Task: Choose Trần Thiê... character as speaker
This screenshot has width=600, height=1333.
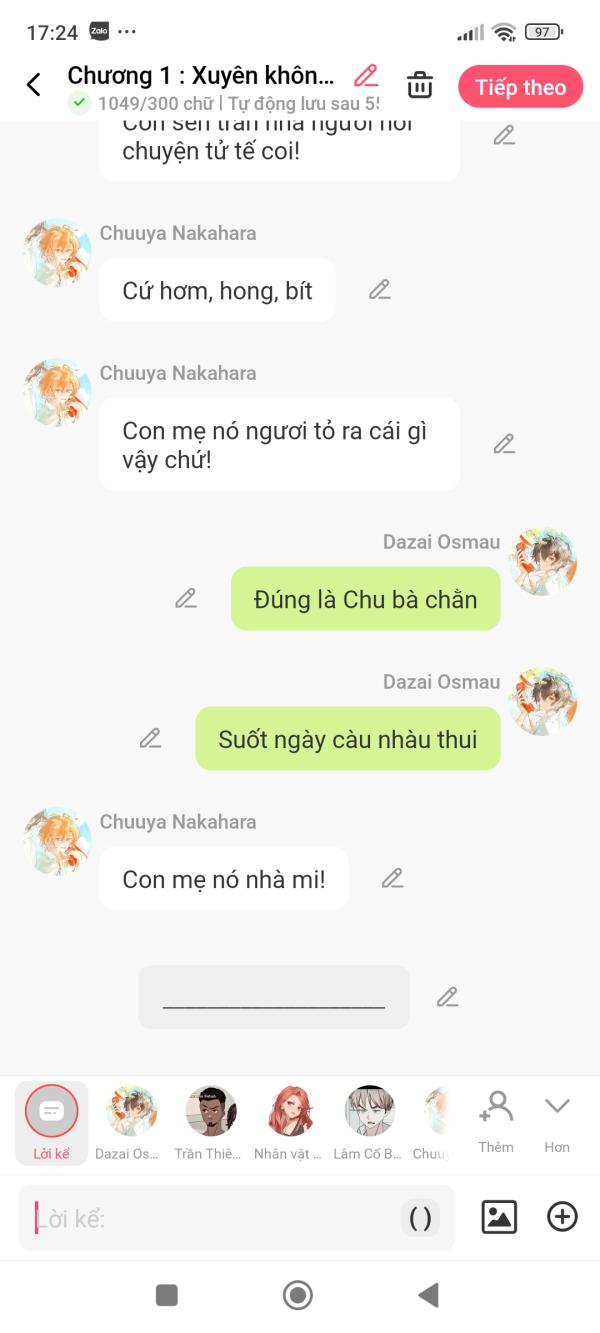Action: 211,1123
